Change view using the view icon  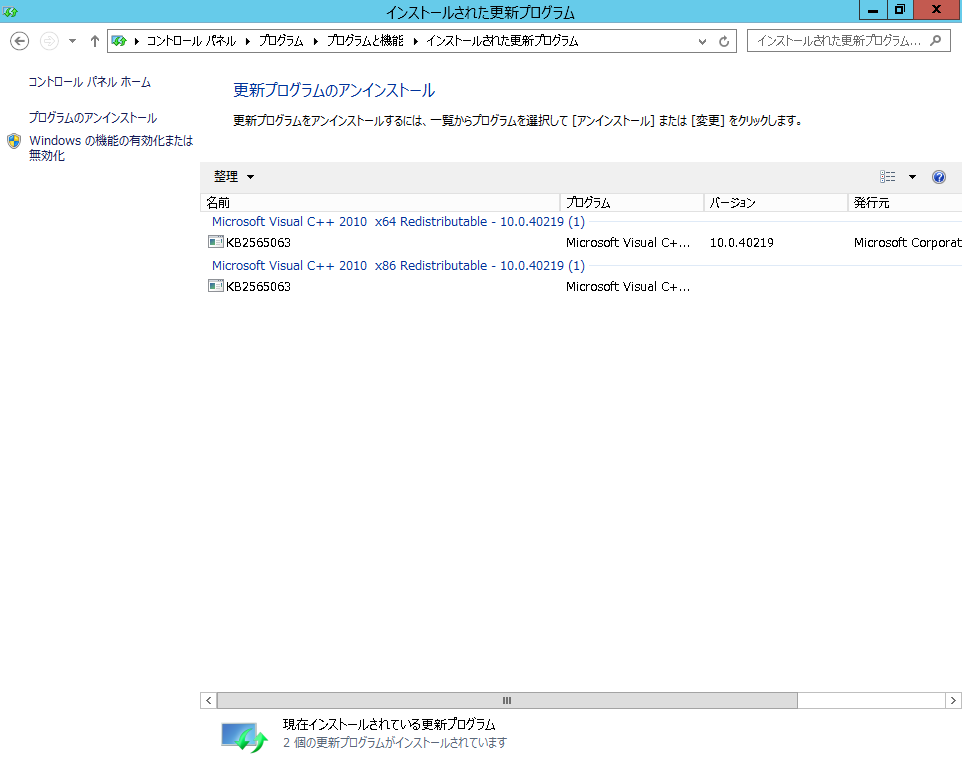887,177
